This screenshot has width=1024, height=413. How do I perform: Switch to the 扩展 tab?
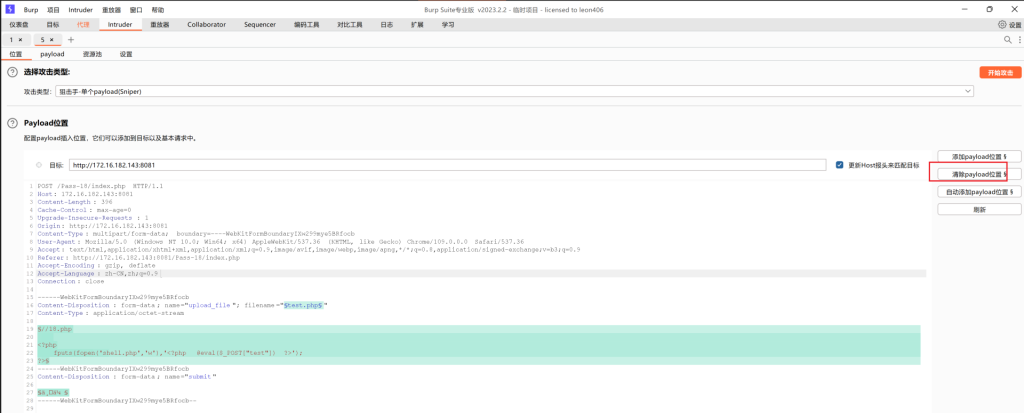(x=417, y=25)
